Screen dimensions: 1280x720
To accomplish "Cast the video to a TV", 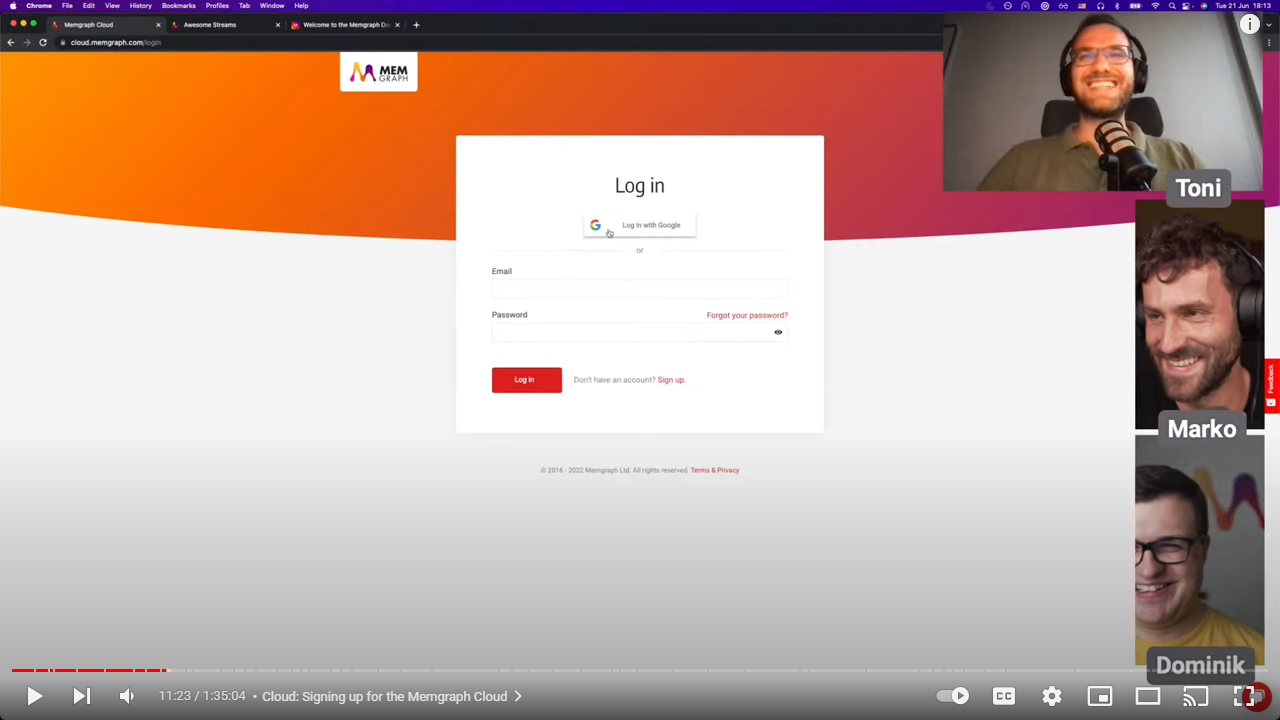I will [x=1196, y=696].
